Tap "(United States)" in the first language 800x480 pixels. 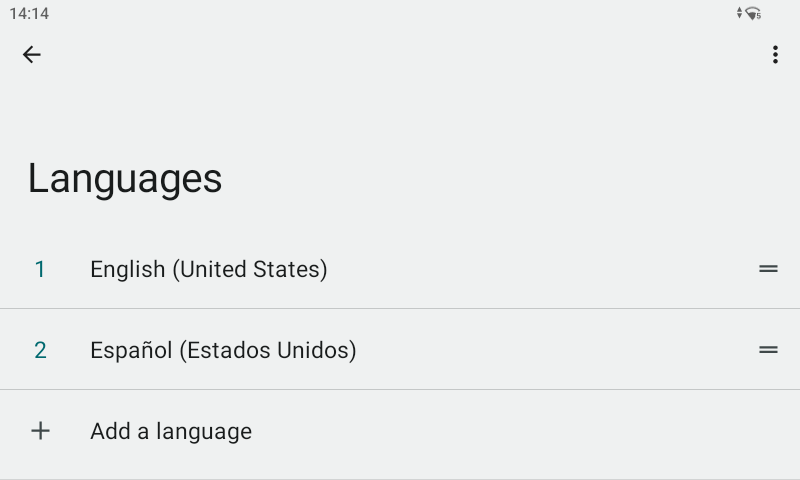point(250,269)
